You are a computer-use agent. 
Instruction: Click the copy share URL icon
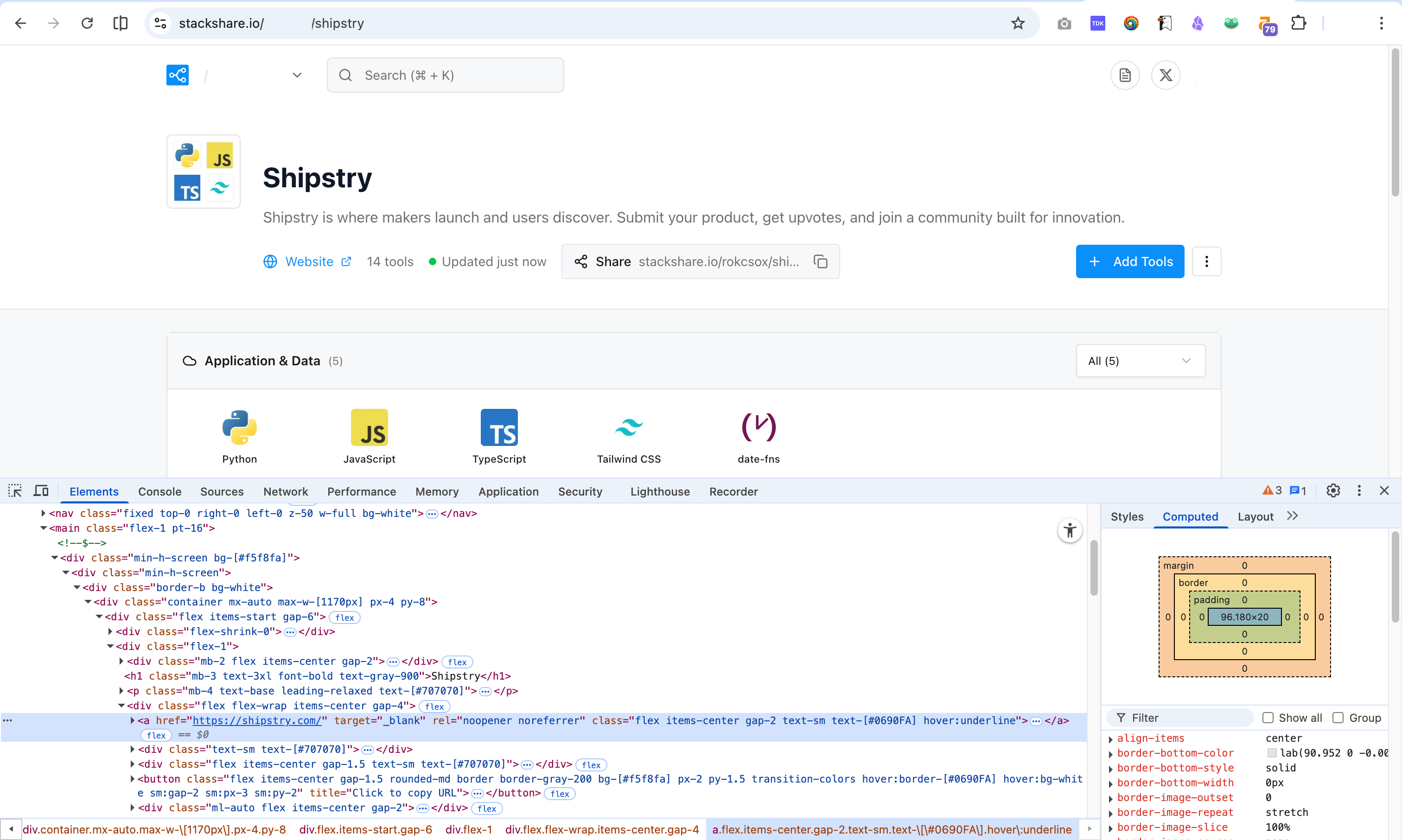[x=821, y=261]
